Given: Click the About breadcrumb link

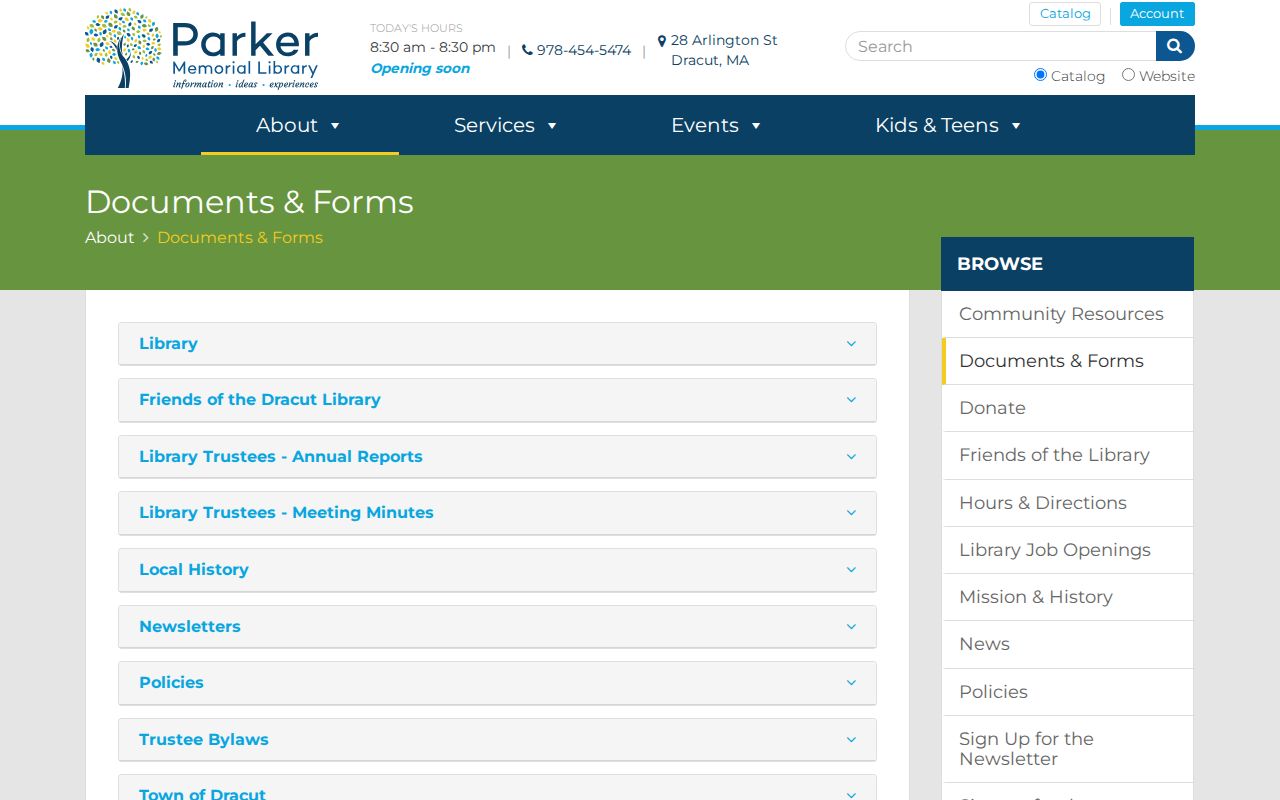Looking at the screenshot, I should (x=109, y=237).
